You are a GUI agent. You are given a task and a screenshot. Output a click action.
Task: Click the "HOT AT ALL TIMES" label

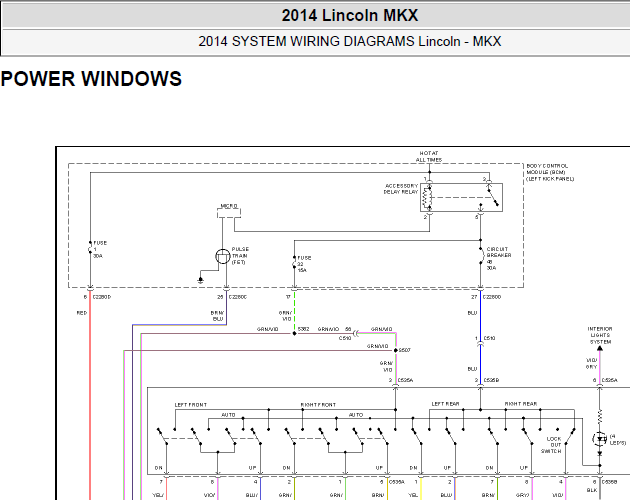point(429,156)
